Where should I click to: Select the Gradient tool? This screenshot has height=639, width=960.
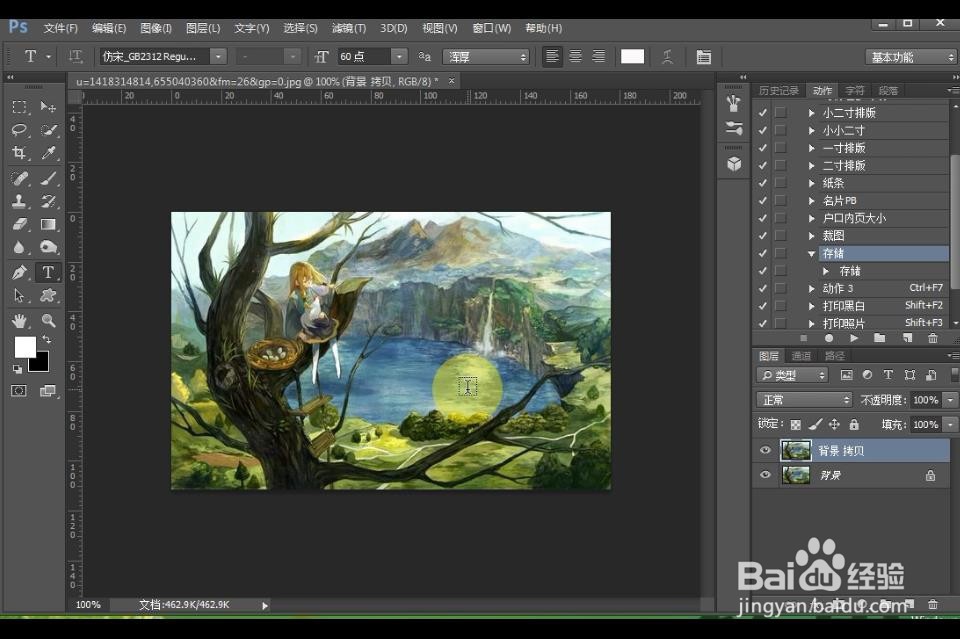click(x=48, y=224)
